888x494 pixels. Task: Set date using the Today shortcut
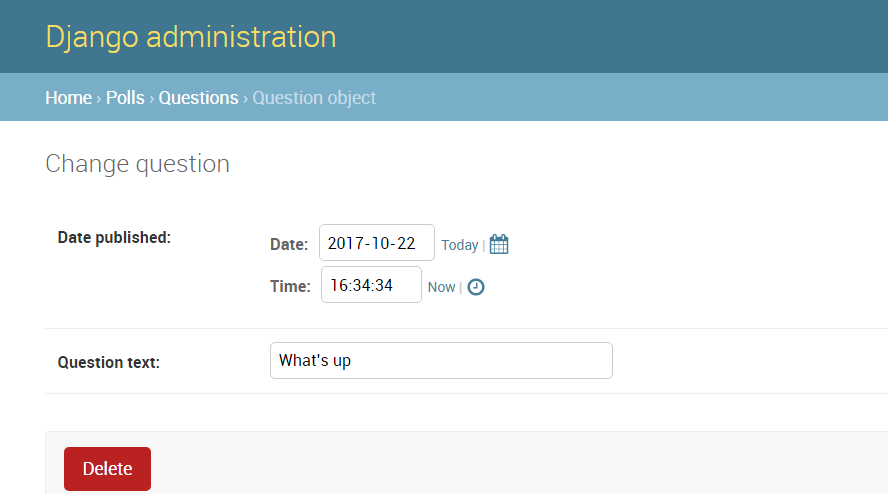pos(460,245)
